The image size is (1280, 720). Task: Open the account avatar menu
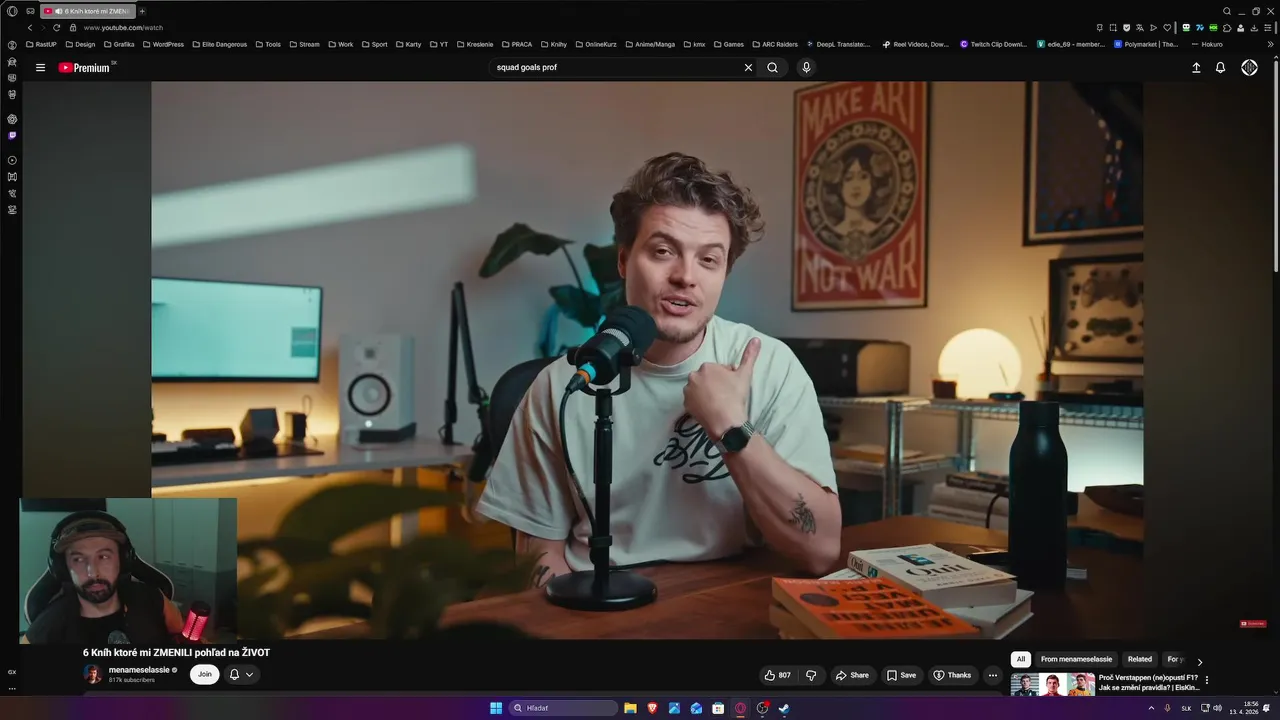point(1249,68)
